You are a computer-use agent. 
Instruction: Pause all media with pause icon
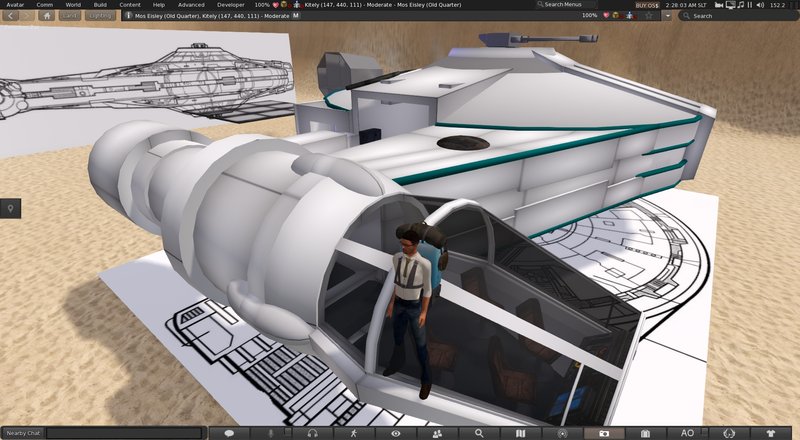pos(750,5)
